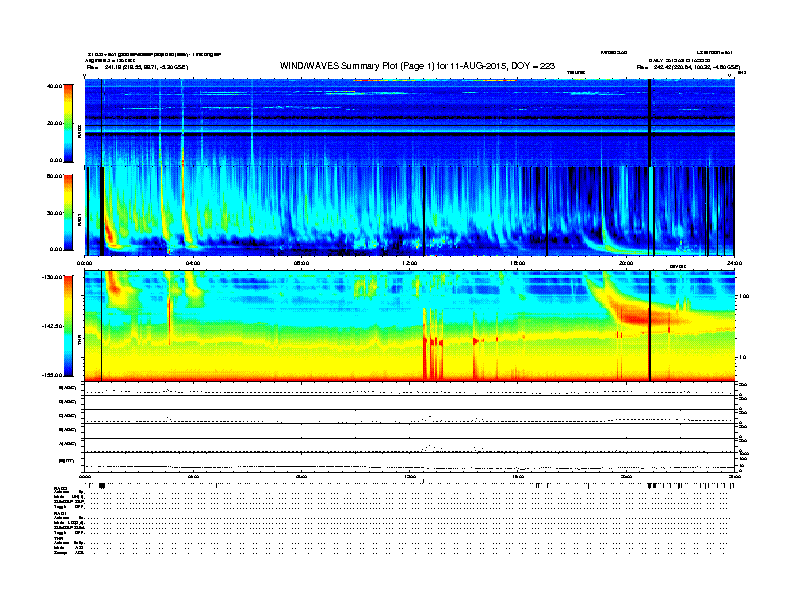Screen dimensions: 792x612
Task: Click the -155.00 label on TNR color scale
Action: click(x=52, y=375)
